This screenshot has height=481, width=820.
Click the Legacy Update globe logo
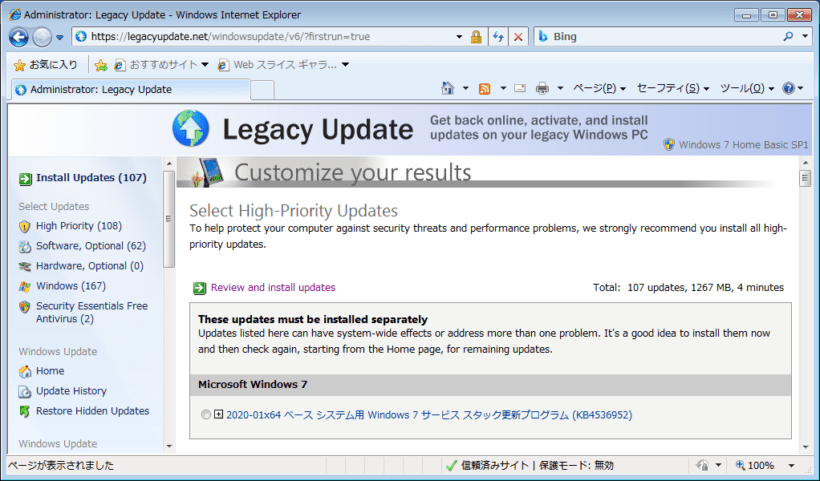(x=191, y=128)
